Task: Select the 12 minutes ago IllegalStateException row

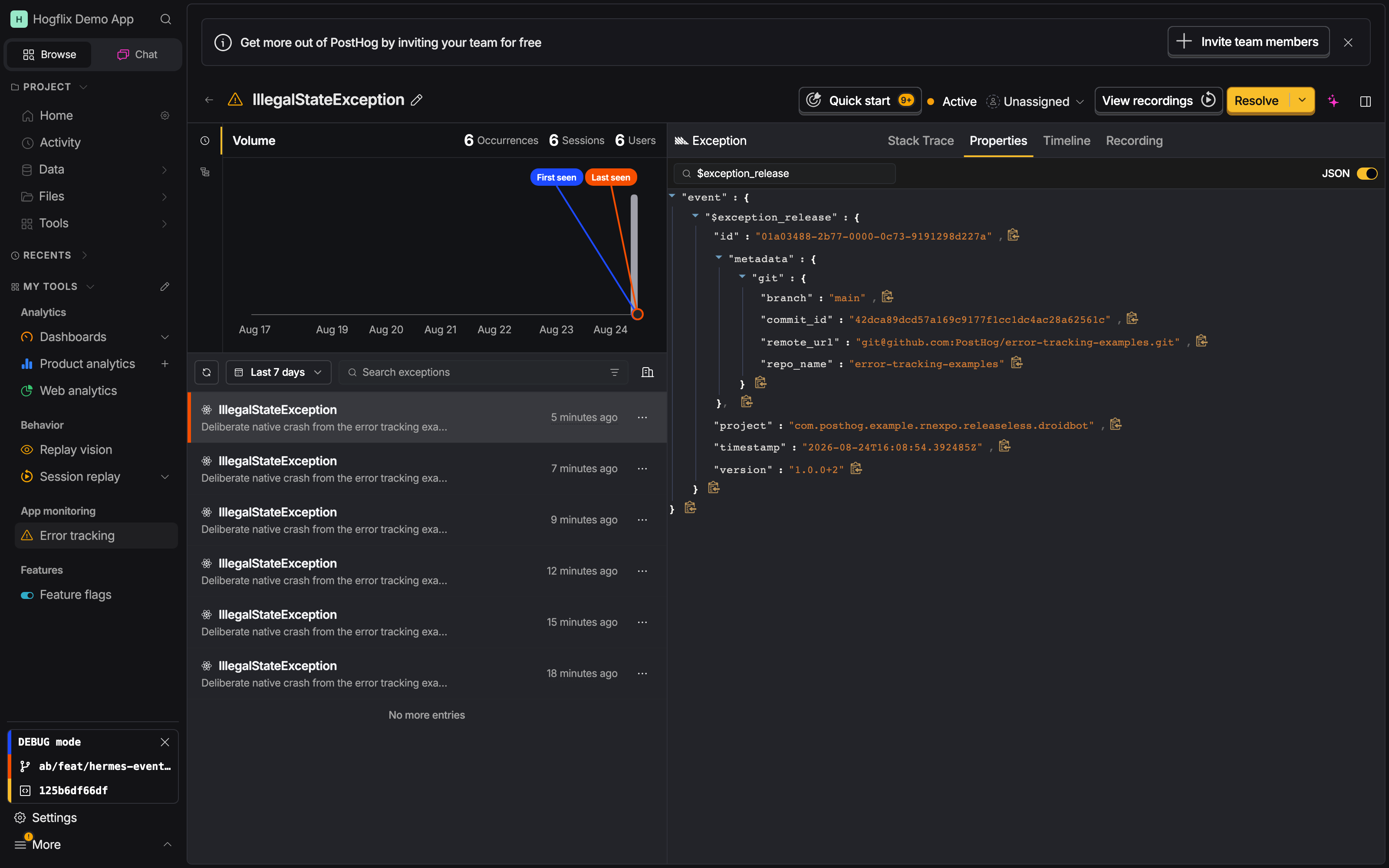Action: 427,571
